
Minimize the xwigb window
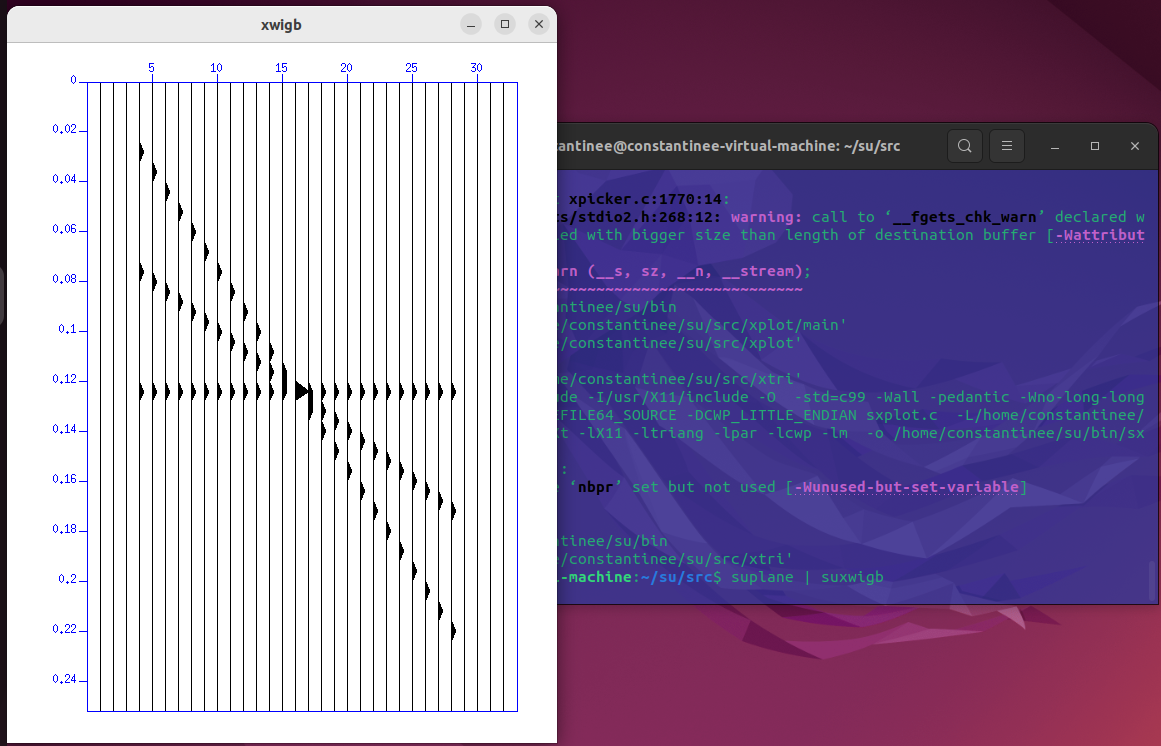pyautogui.click(x=471, y=24)
